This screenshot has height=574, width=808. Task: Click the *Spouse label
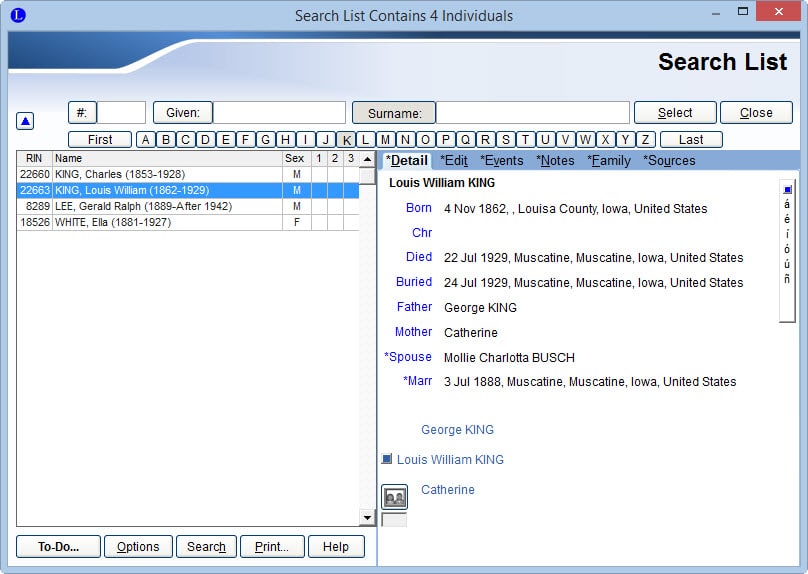point(408,357)
